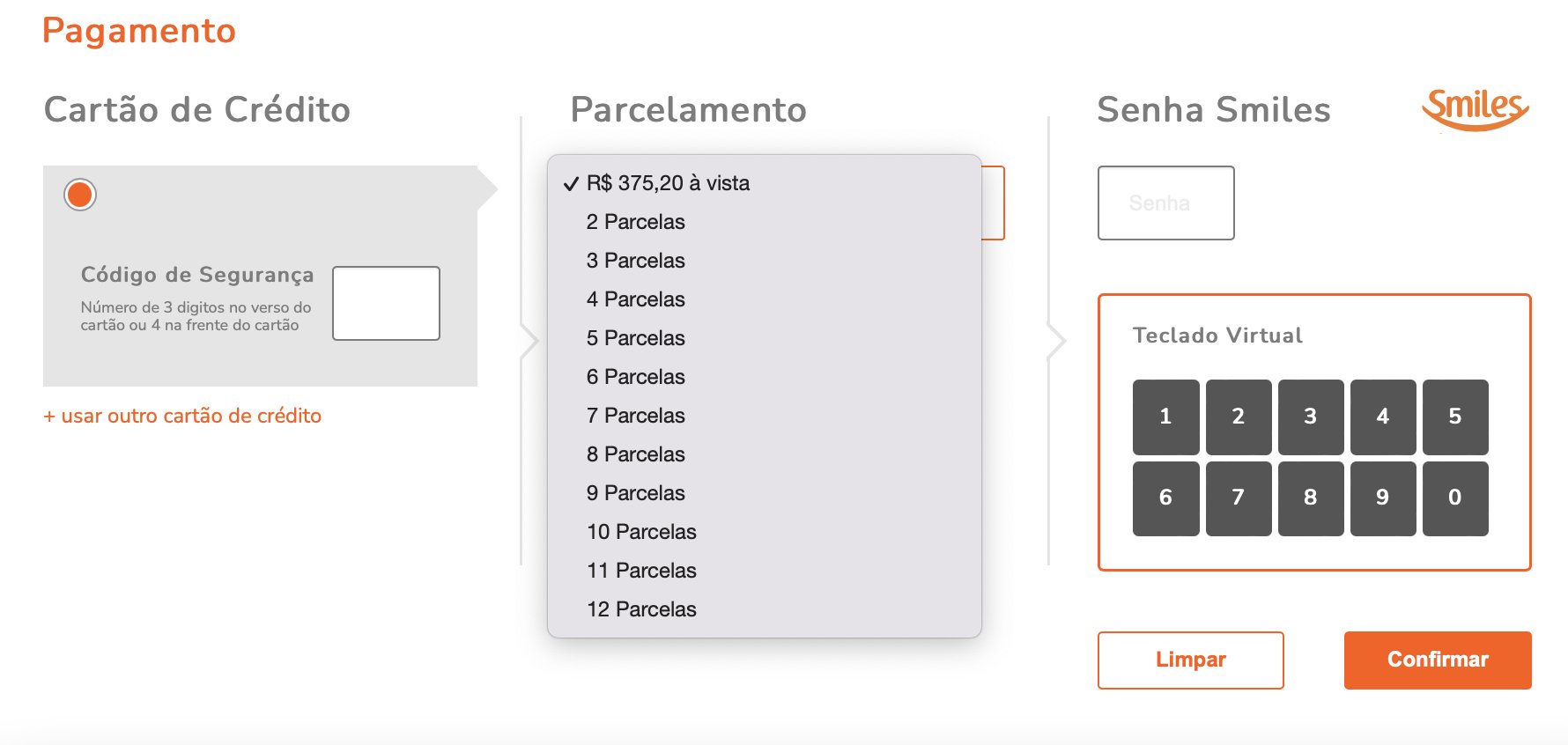Click the Confirmar button

tap(1438, 660)
